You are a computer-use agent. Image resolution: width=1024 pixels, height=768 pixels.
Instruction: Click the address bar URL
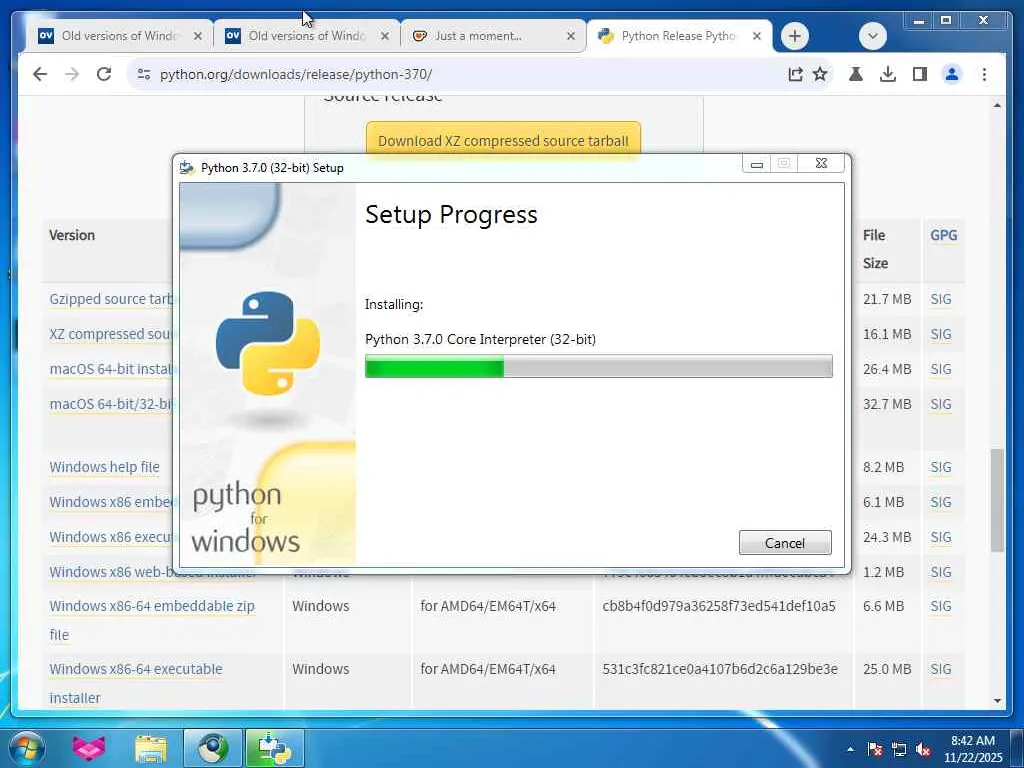point(296,74)
